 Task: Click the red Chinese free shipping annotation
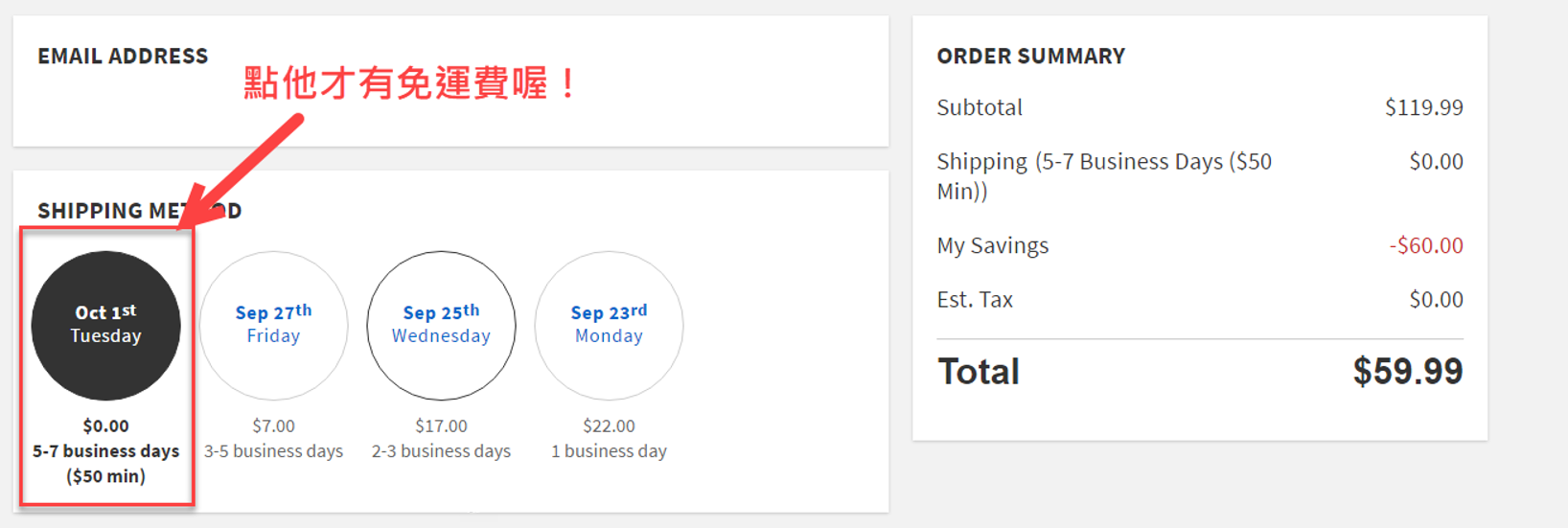coord(410,83)
